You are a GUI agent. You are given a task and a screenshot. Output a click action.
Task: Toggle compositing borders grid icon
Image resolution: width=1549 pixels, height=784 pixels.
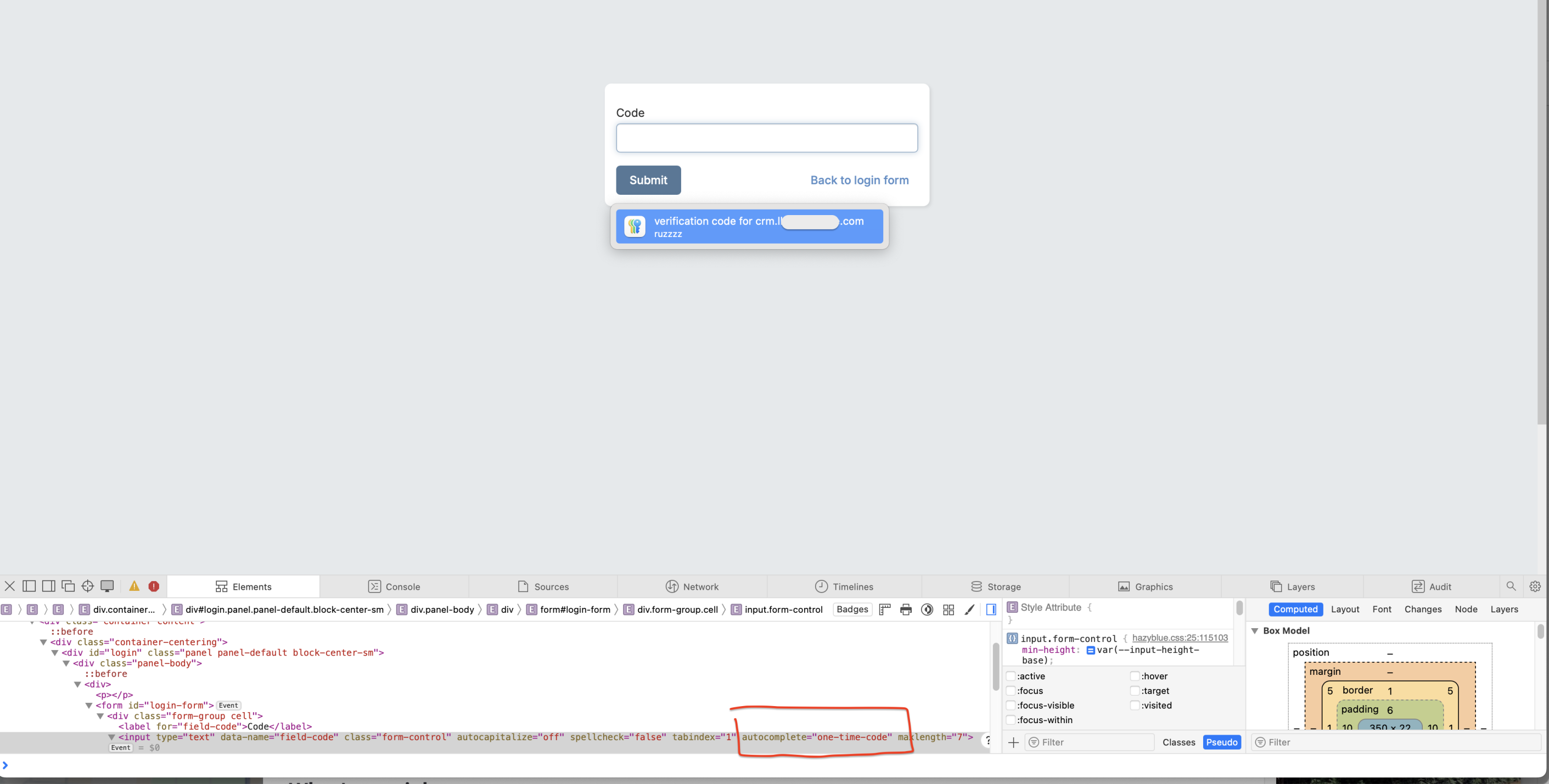[949, 610]
